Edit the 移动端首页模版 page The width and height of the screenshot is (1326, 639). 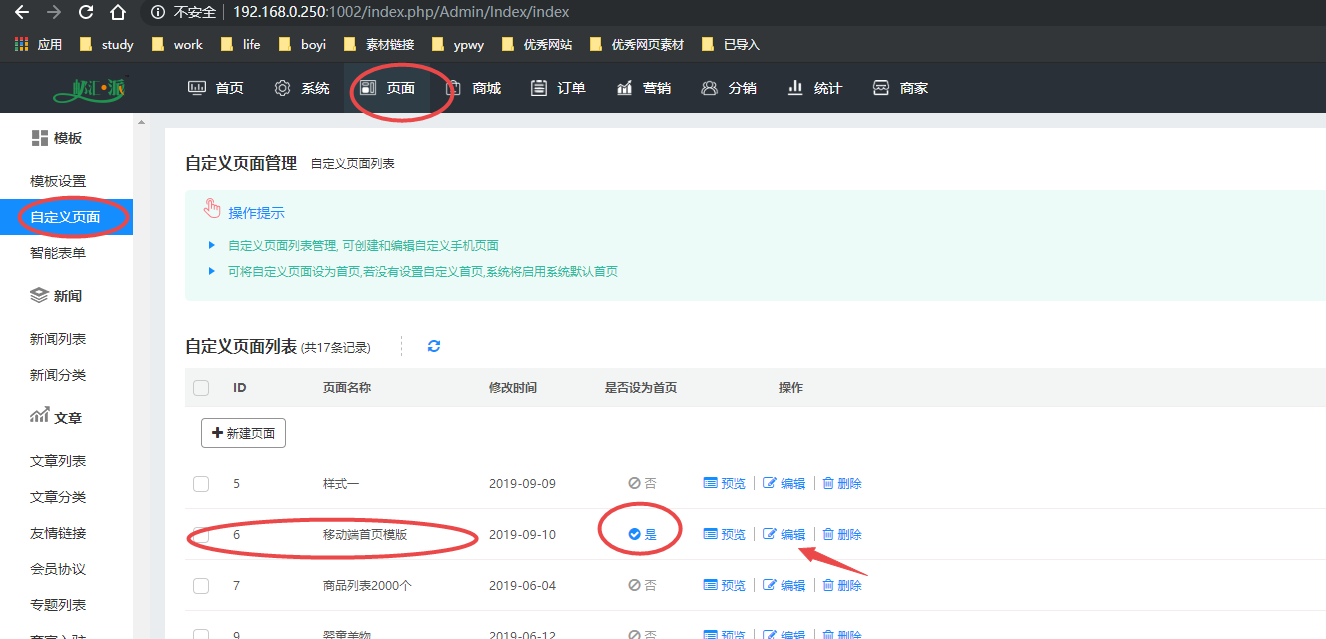[x=784, y=535]
